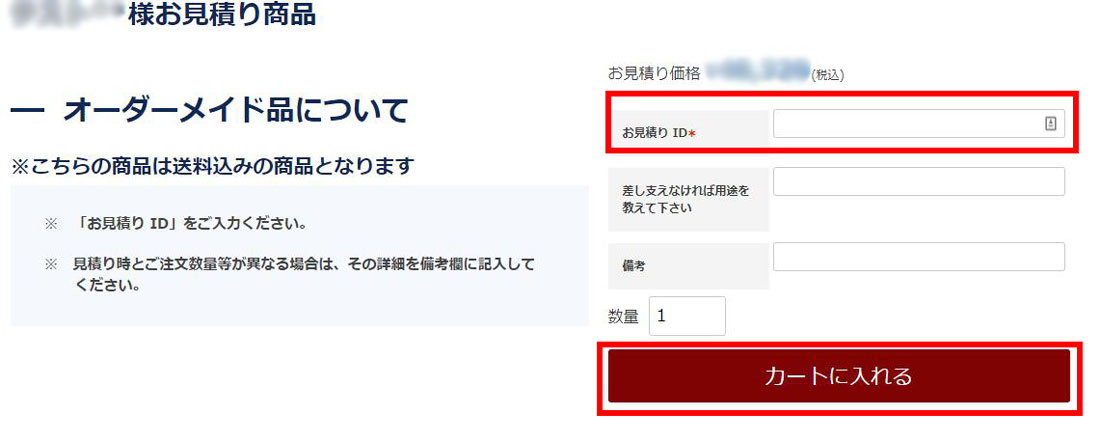Click the blurred customer name in title
This screenshot has height=441, width=1100.
point(69,15)
